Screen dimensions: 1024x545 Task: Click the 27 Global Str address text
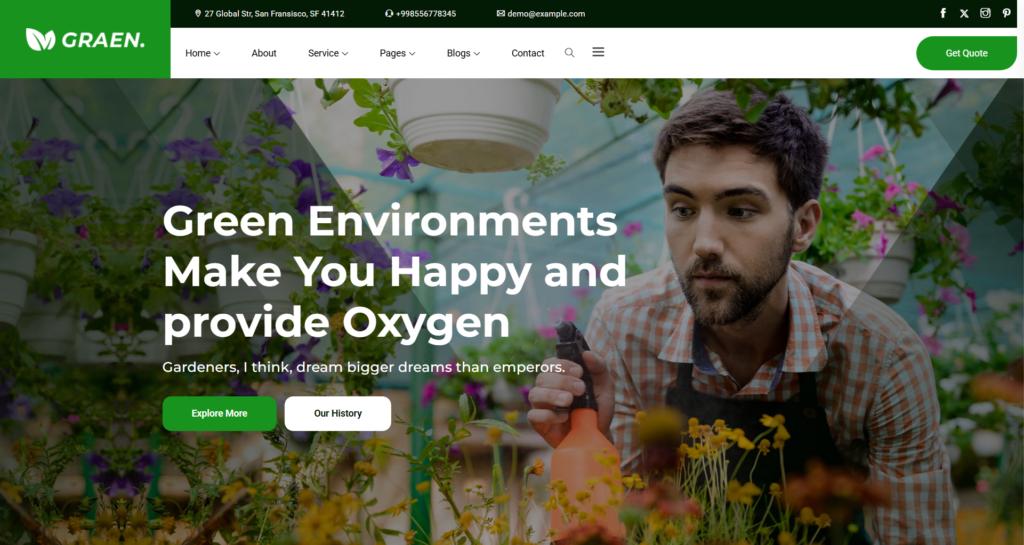(274, 14)
